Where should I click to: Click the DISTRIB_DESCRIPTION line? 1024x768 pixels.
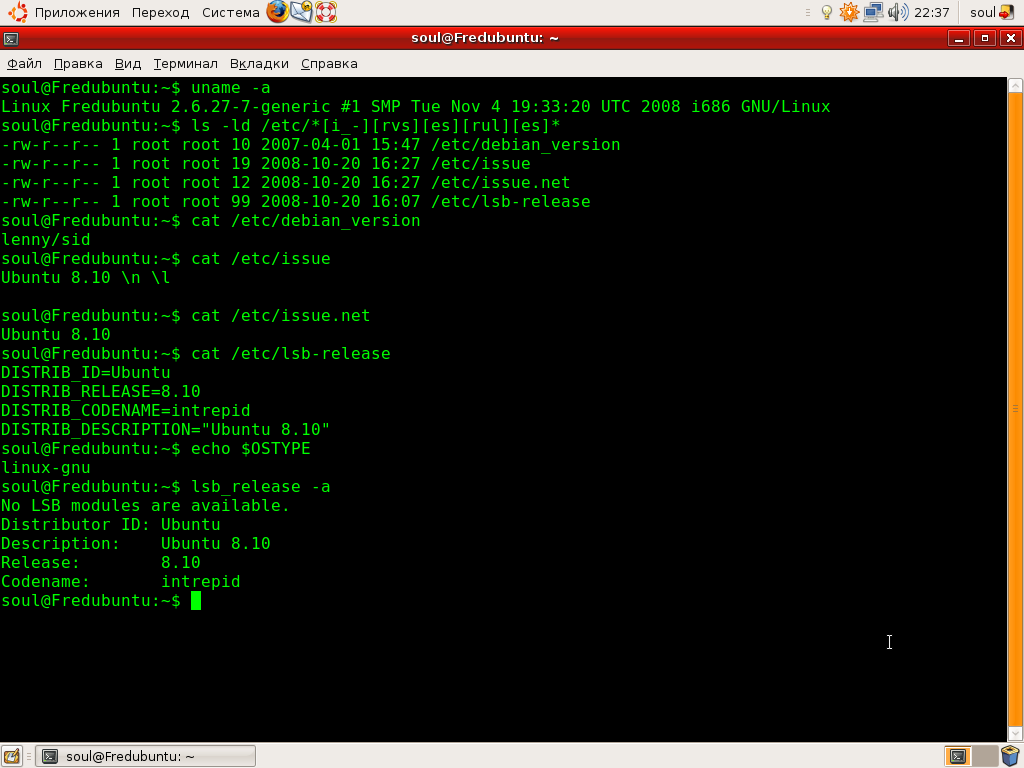(x=165, y=429)
